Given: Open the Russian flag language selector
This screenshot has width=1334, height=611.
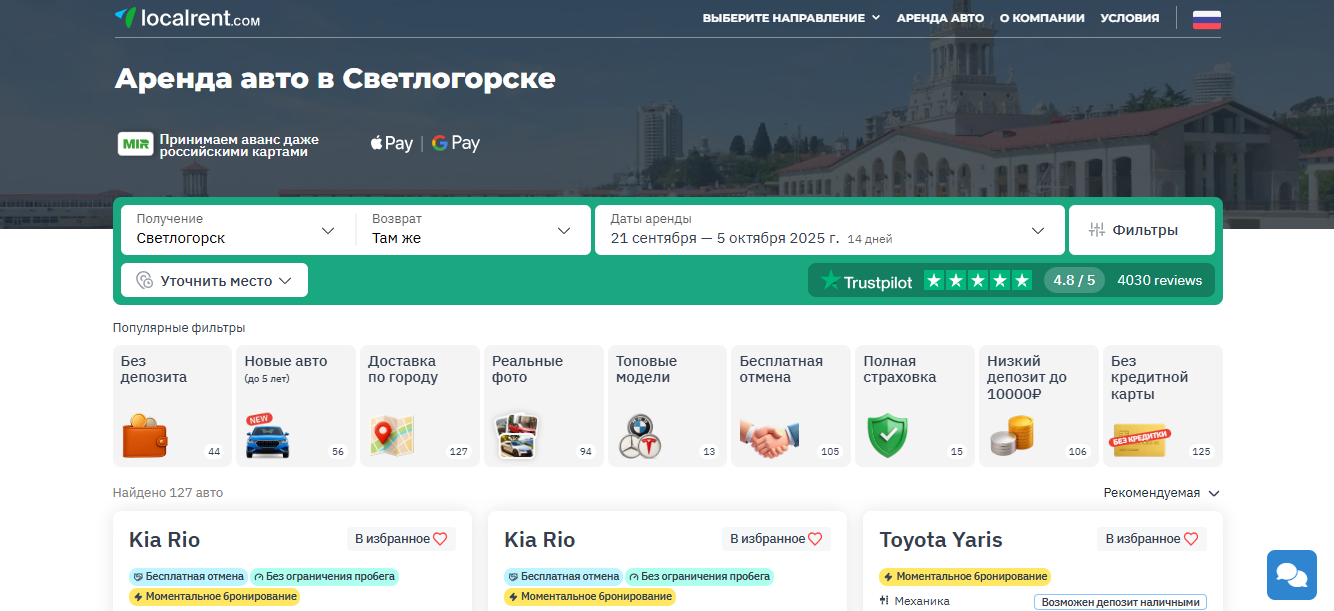Looking at the screenshot, I should (1207, 18).
